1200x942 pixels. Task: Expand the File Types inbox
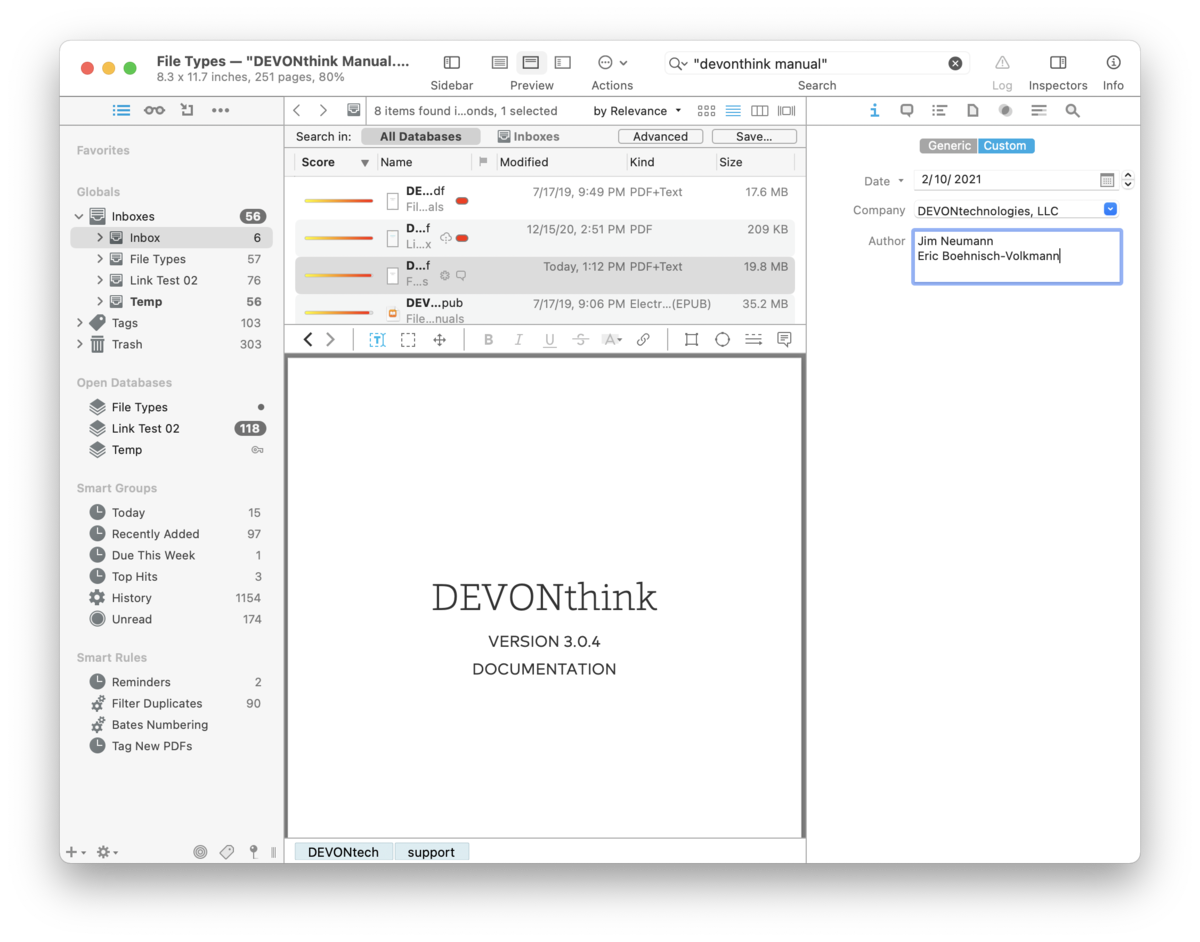[100, 259]
